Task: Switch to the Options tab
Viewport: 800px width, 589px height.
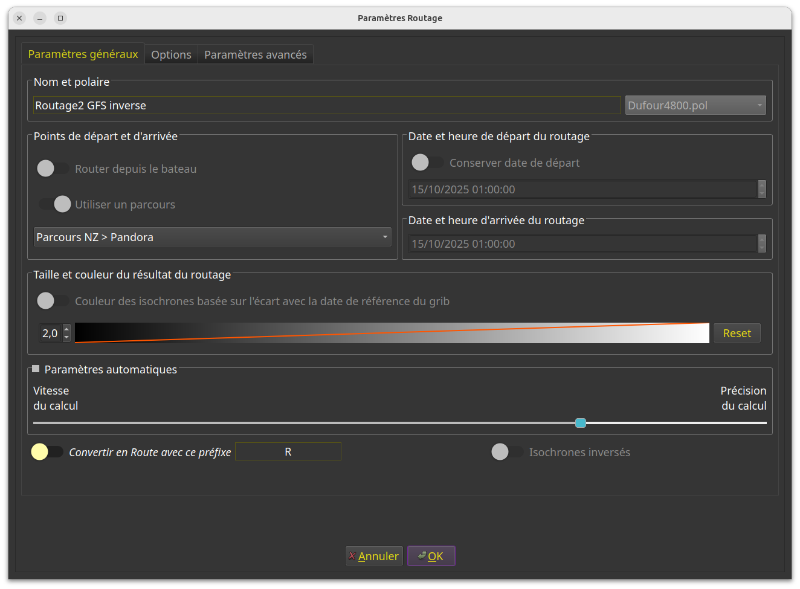Action: [171, 55]
